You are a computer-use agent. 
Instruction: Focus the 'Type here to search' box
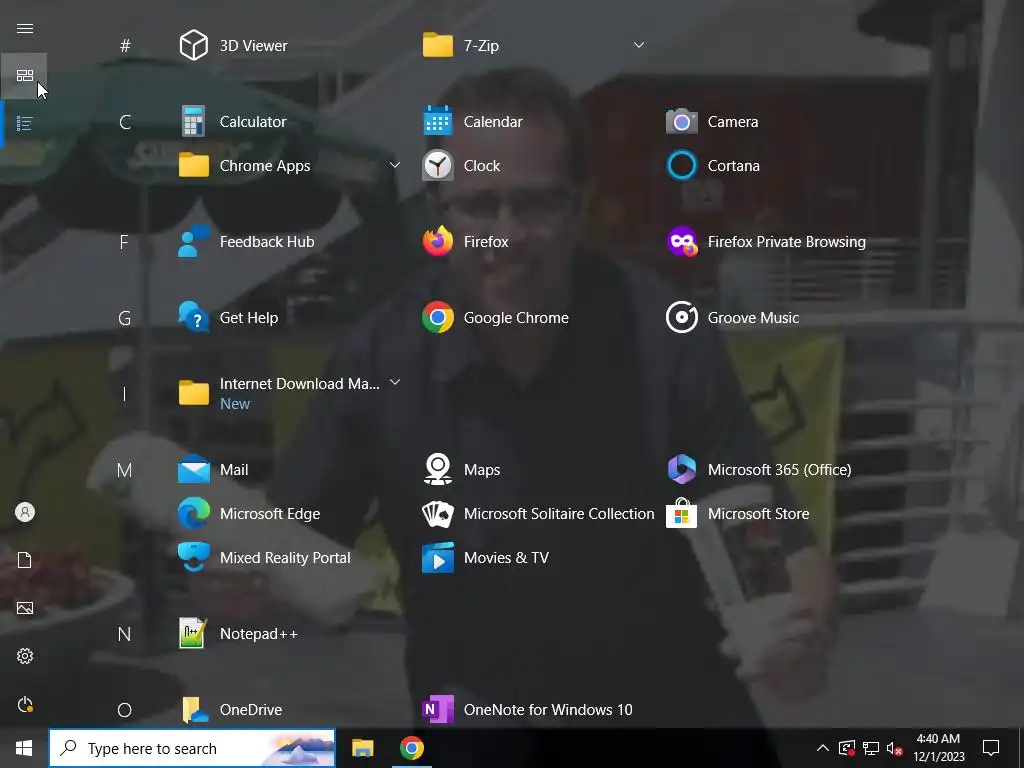click(x=192, y=748)
